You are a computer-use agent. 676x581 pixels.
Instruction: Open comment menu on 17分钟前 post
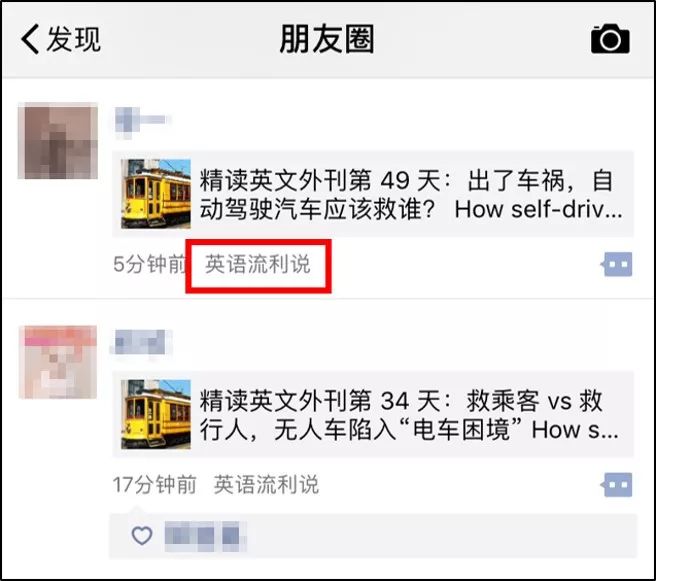pos(617,485)
